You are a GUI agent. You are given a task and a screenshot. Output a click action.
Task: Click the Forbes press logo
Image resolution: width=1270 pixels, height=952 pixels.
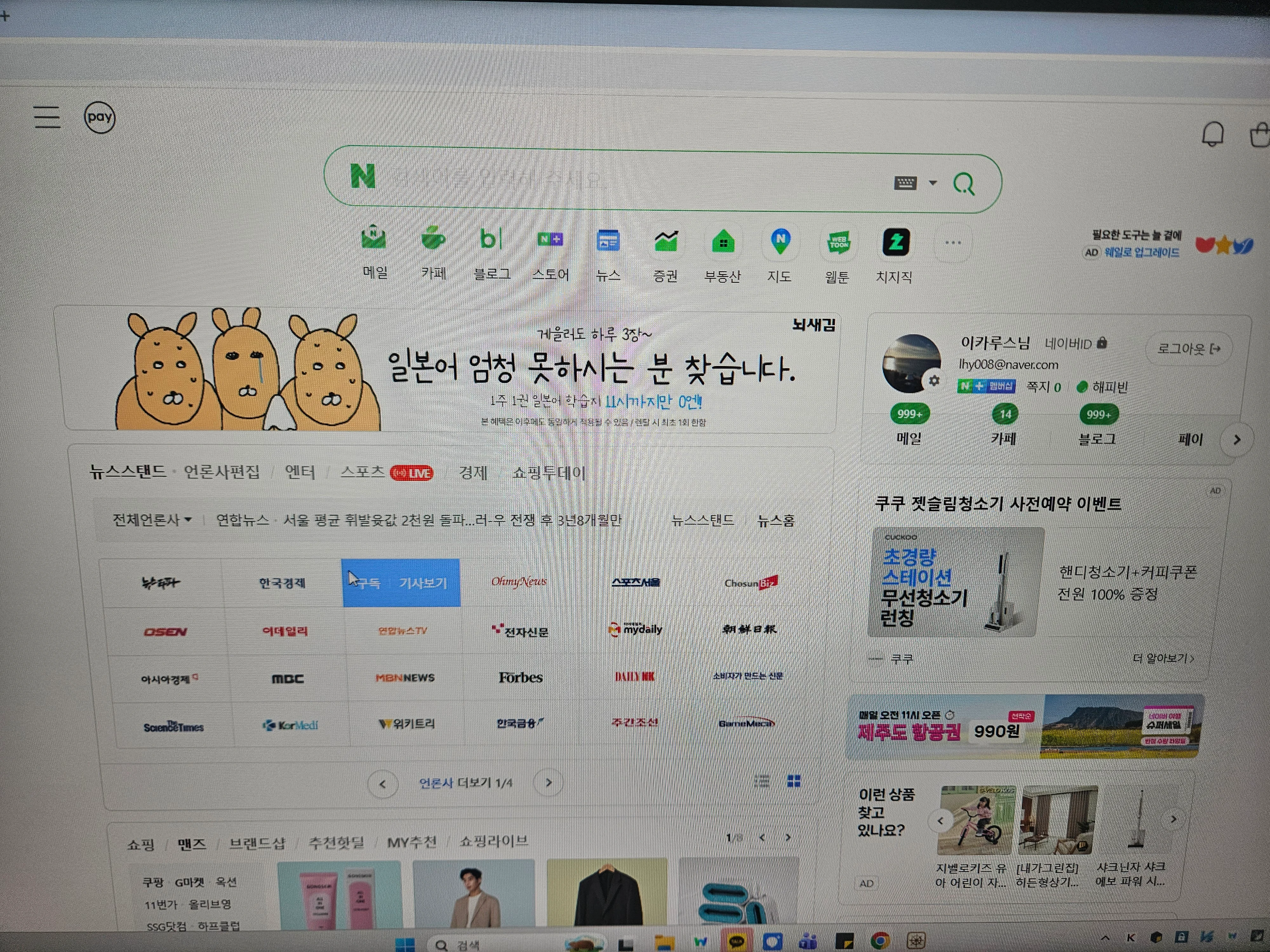(x=521, y=678)
